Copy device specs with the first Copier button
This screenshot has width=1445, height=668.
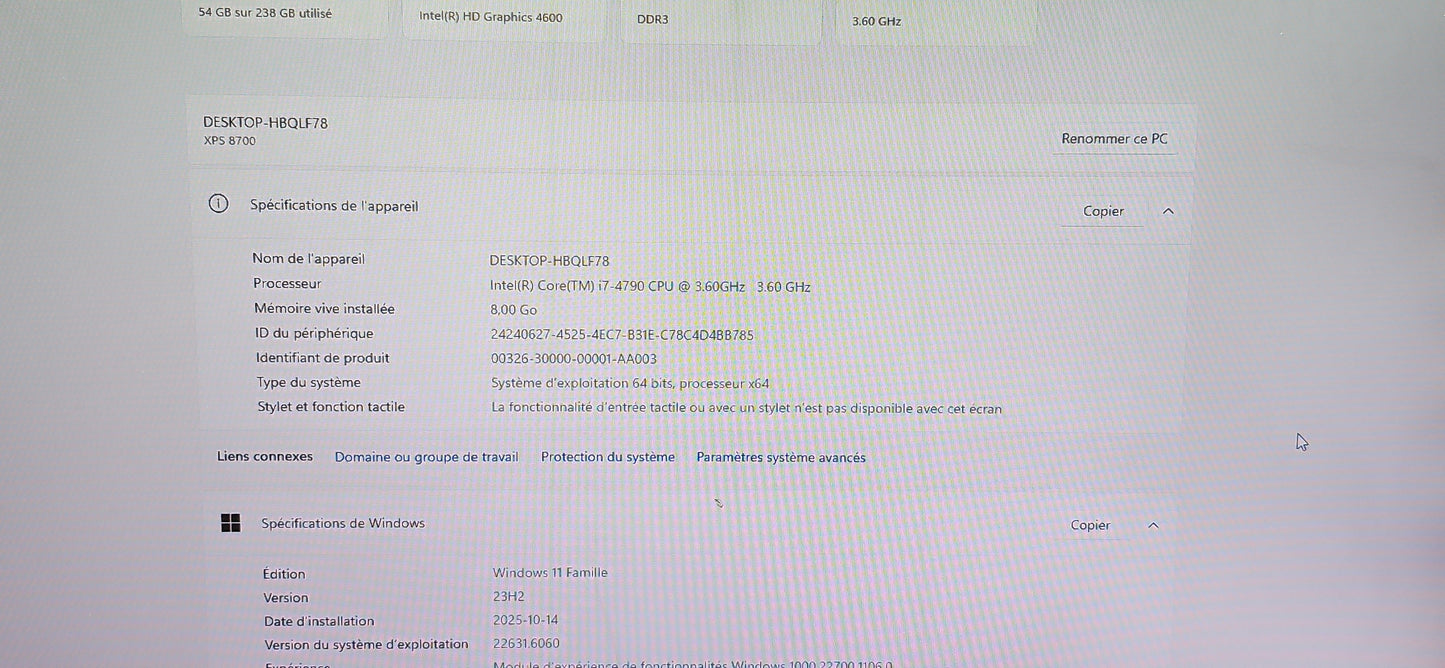point(1102,211)
